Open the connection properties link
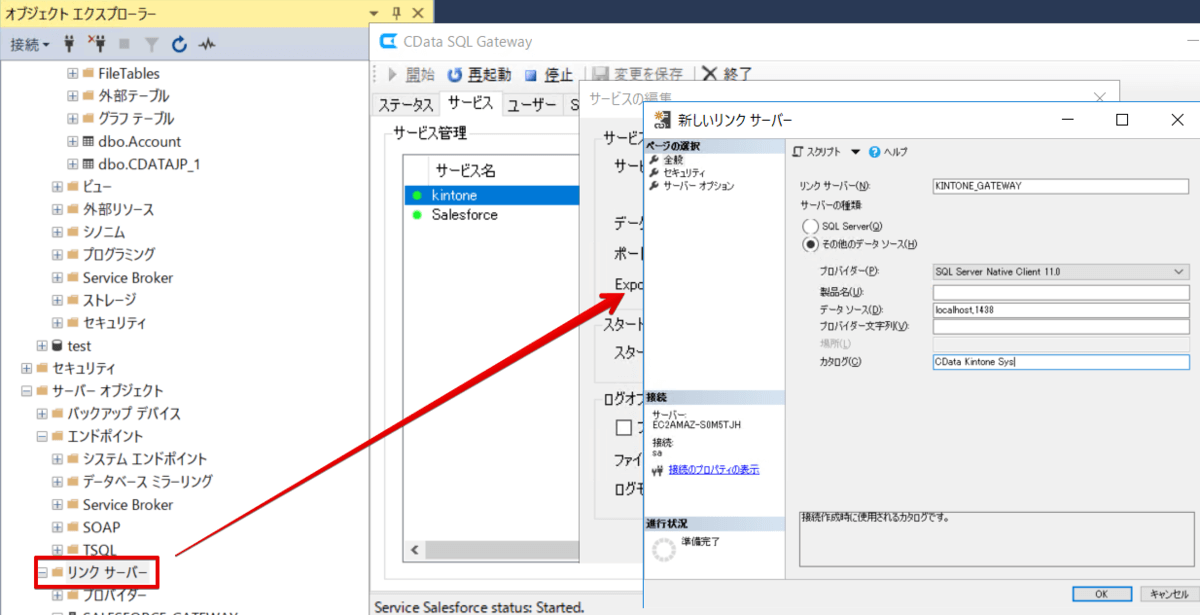The width and height of the screenshot is (1200, 615). 714,469
